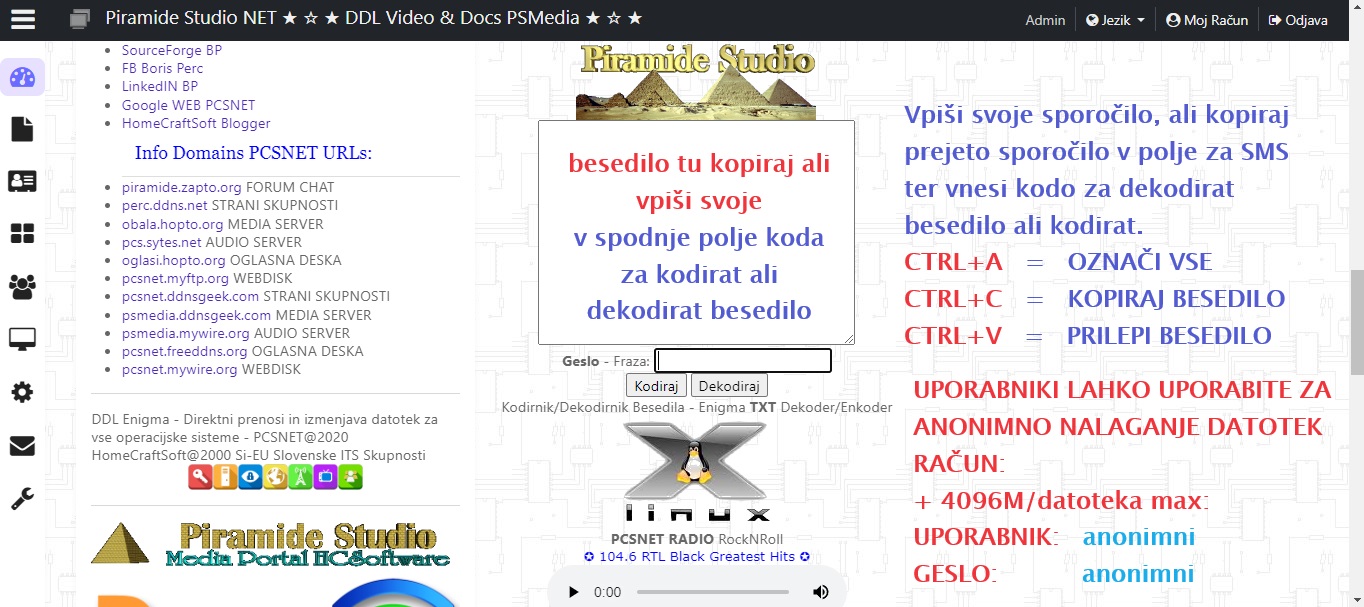The height and width of the screenshot is (607, 1364).
Task: Open the SourceForge BP link
Action: pyautogui.click(x=172, y=50)
